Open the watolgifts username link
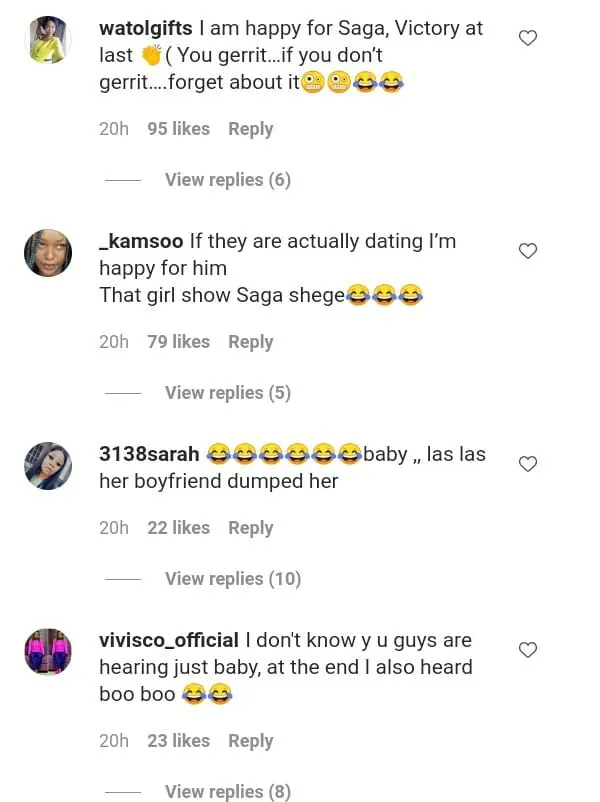Image resolution: width=600 pixels, height=802 pixels. pos(146,28)
